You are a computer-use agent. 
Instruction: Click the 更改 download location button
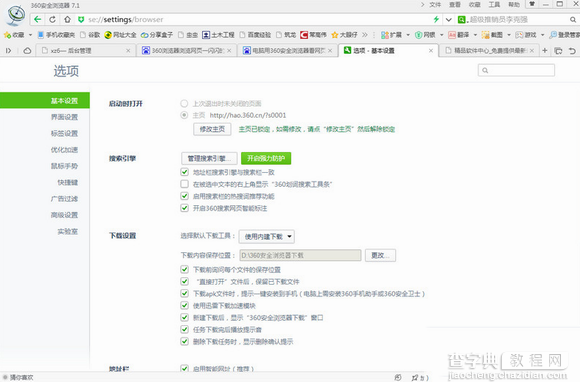click(380, 255)
